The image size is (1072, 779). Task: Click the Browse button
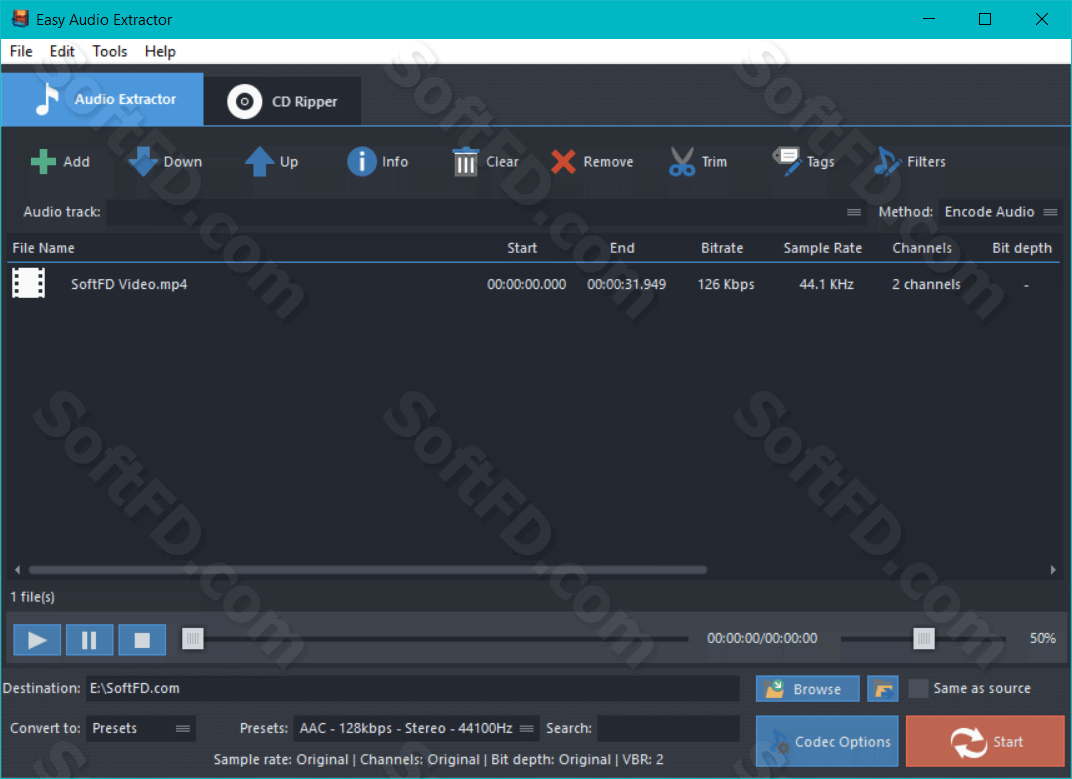tap(807, 689)
